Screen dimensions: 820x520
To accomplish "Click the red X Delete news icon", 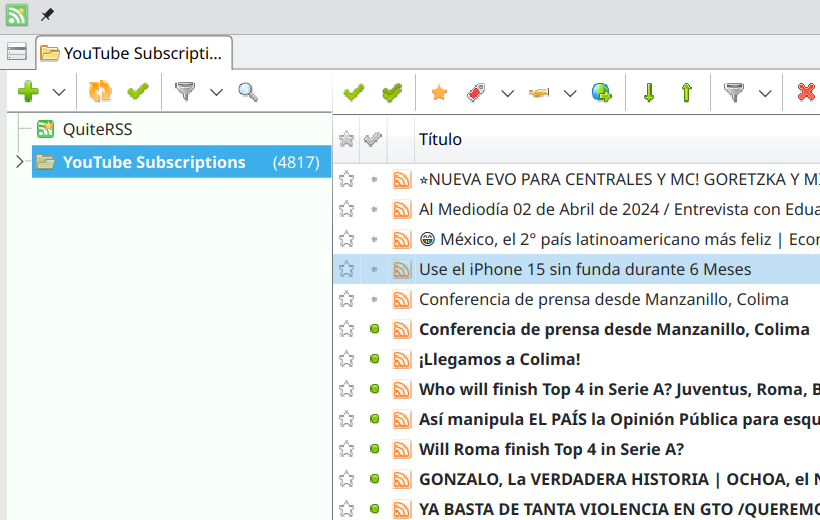I will tap(807, 93).
